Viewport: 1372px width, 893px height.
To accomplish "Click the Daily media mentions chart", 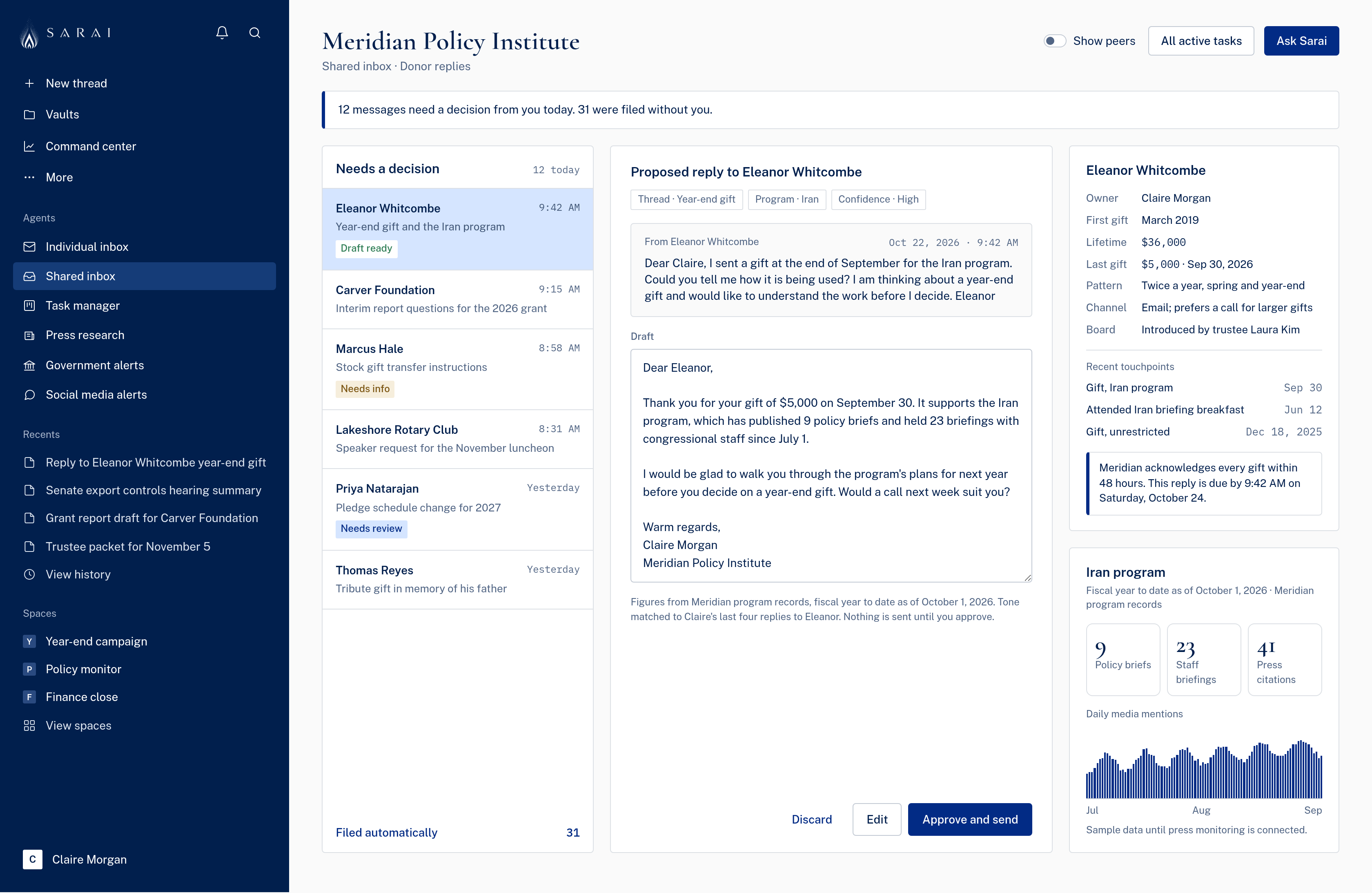I will coord(1204,770).
